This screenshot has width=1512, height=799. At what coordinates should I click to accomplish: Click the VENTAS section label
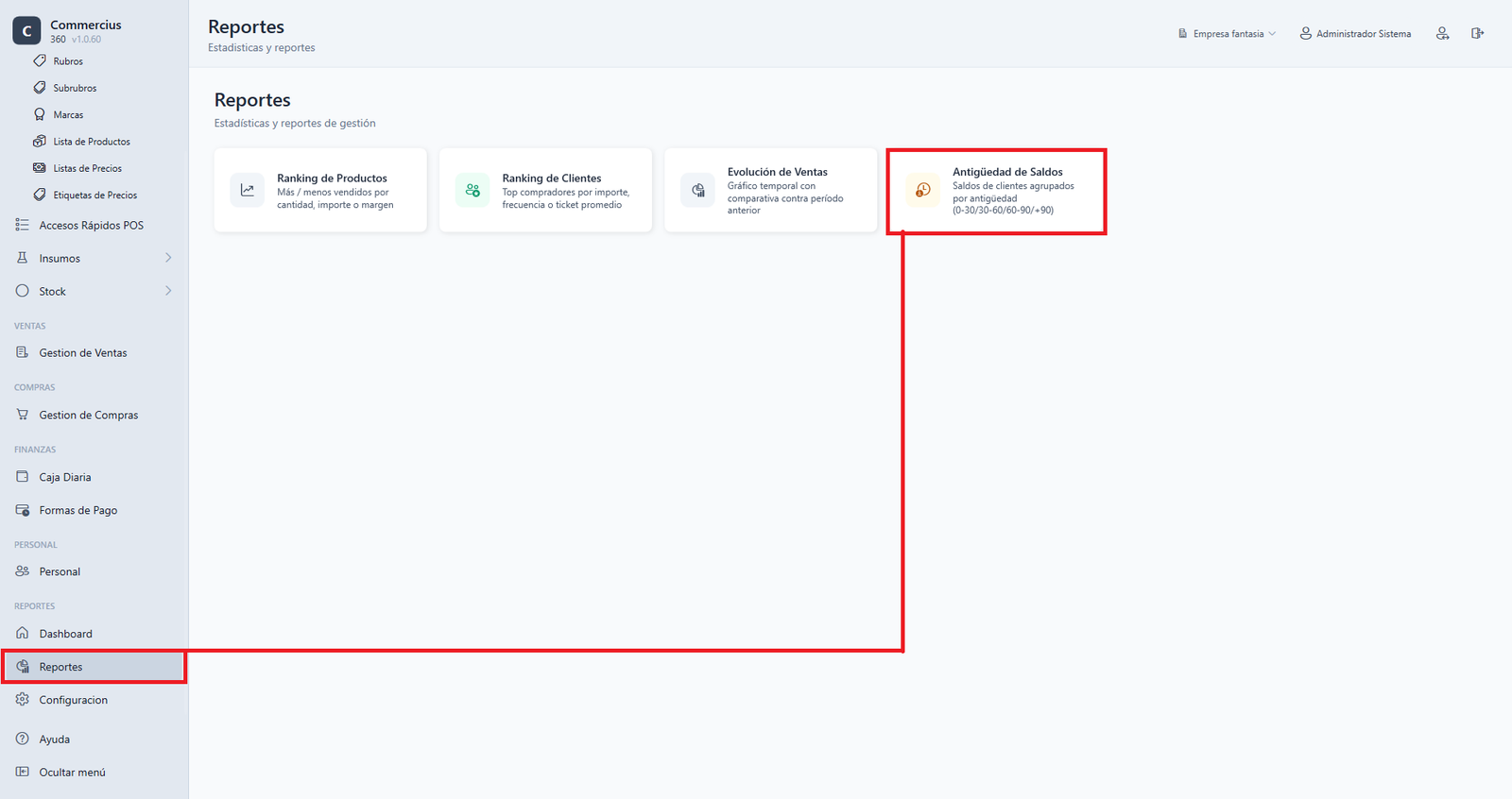coord(29,326)
